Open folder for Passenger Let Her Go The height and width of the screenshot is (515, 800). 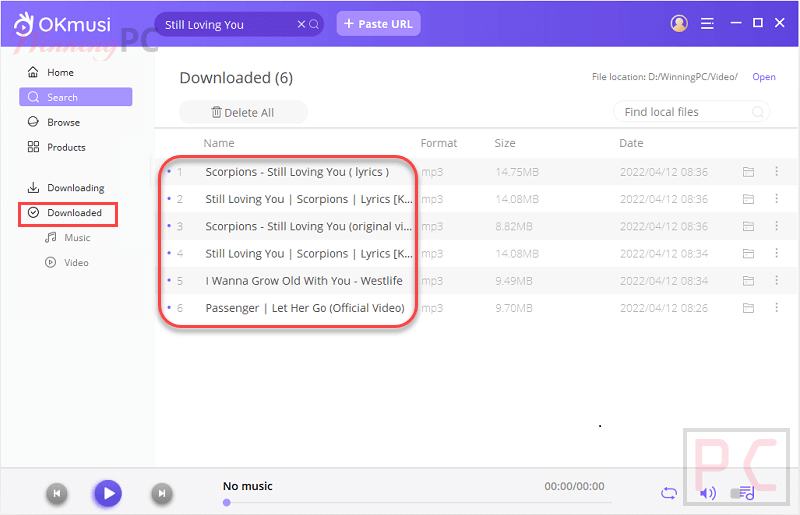click(748, 308)
